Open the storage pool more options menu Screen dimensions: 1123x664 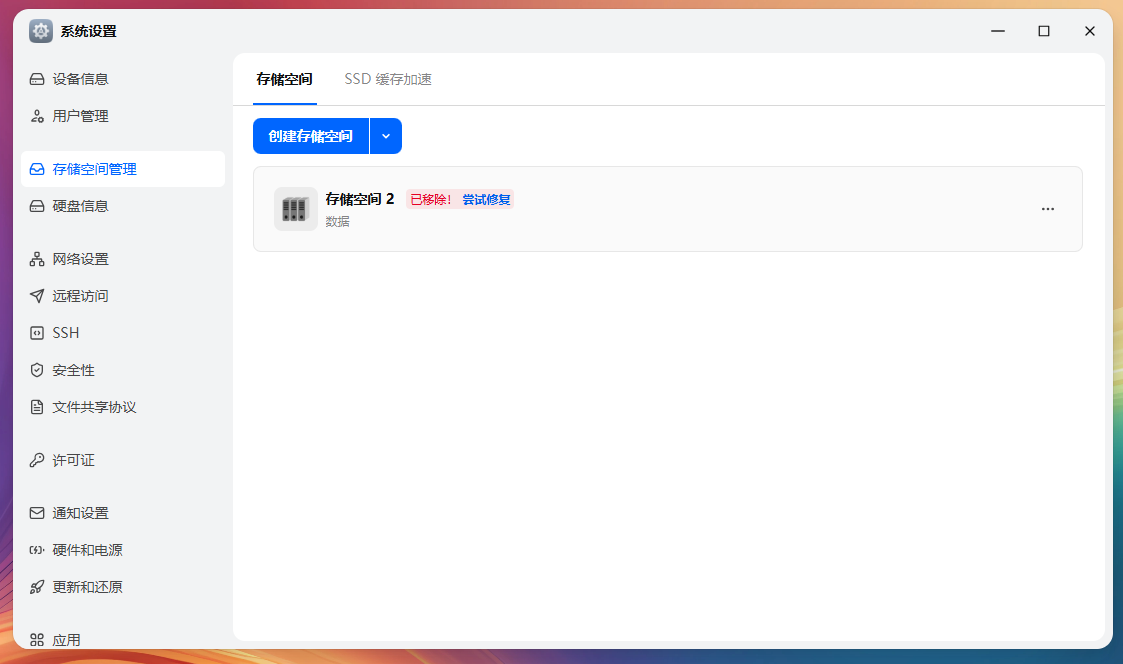point(1048,208)
